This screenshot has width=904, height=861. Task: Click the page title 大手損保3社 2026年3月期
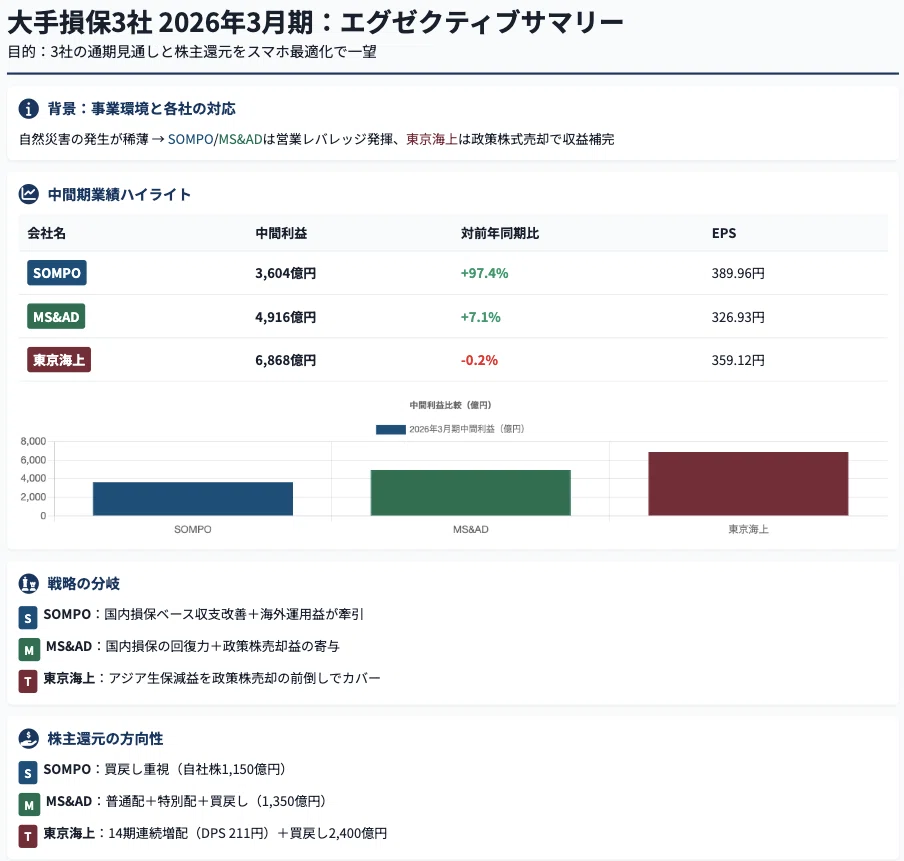click(x=315, y=22)
